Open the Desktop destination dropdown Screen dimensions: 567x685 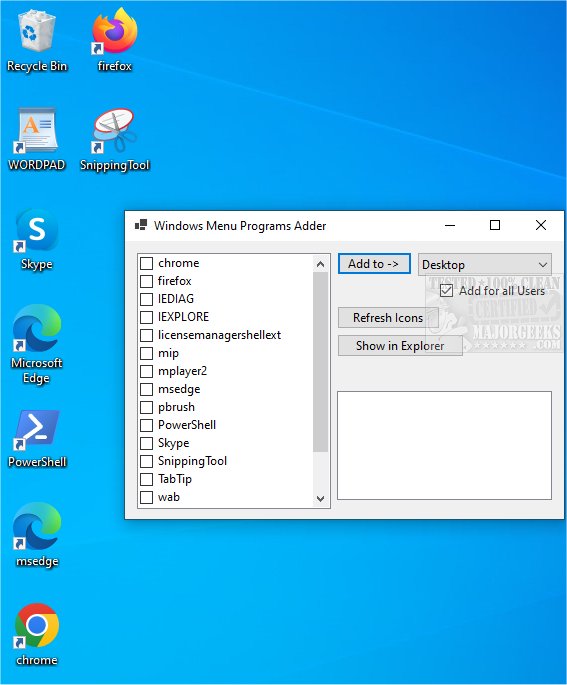coord(485,265)
